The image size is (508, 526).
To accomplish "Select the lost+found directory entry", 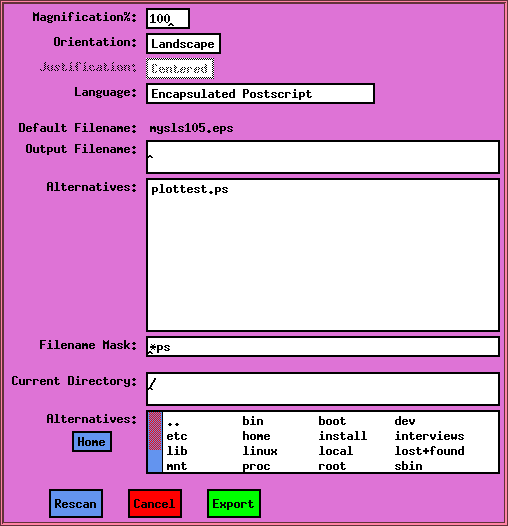I will (429, 451).
